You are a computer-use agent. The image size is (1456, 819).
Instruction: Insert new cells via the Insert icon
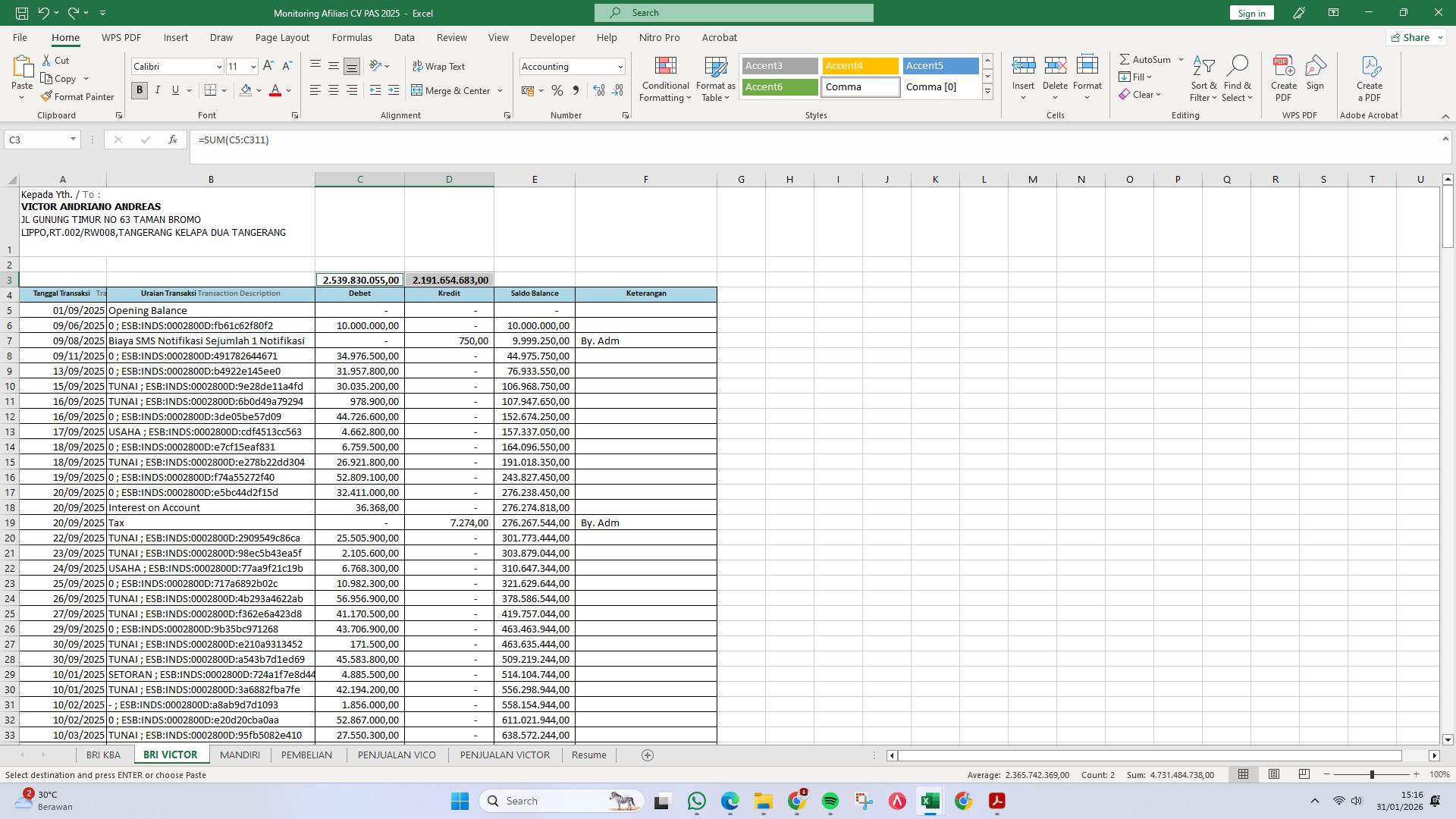1024,72
